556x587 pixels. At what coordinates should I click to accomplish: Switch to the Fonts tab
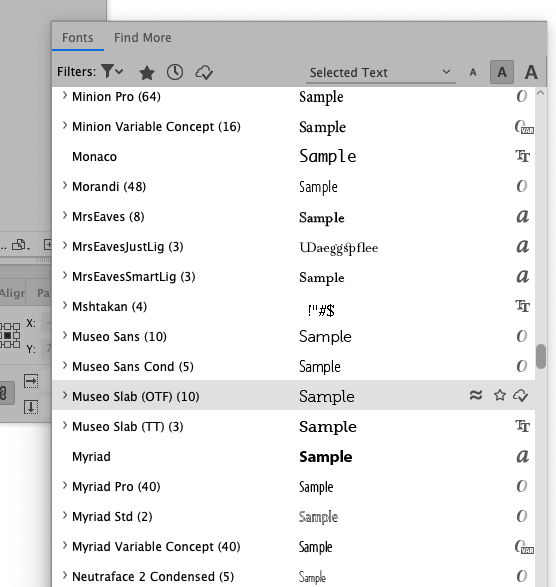click(x=78, y=38)
